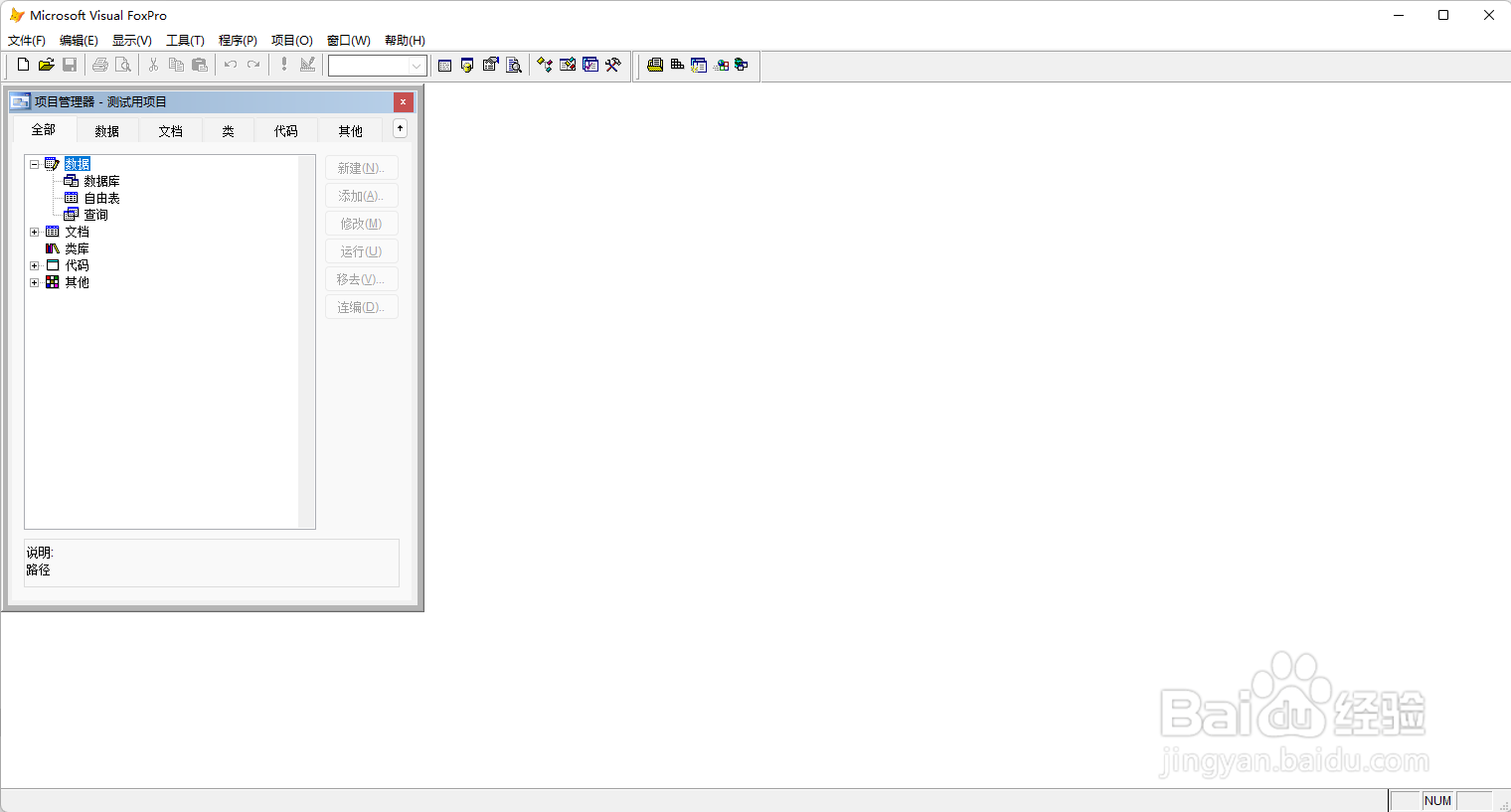Click the small grid report icon in second toolbar
The height and width of the screenshot is (812, 1511).
677,65
